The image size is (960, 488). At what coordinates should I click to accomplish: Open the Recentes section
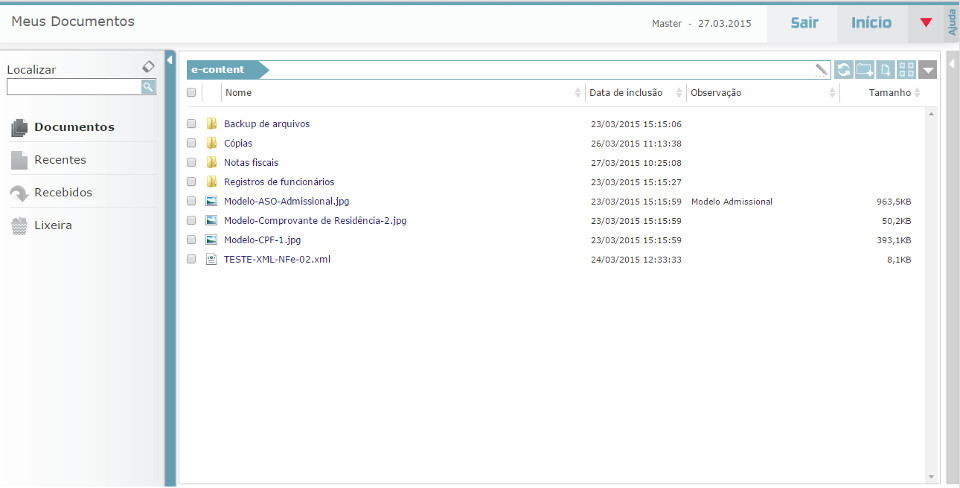tap(60, 160)
